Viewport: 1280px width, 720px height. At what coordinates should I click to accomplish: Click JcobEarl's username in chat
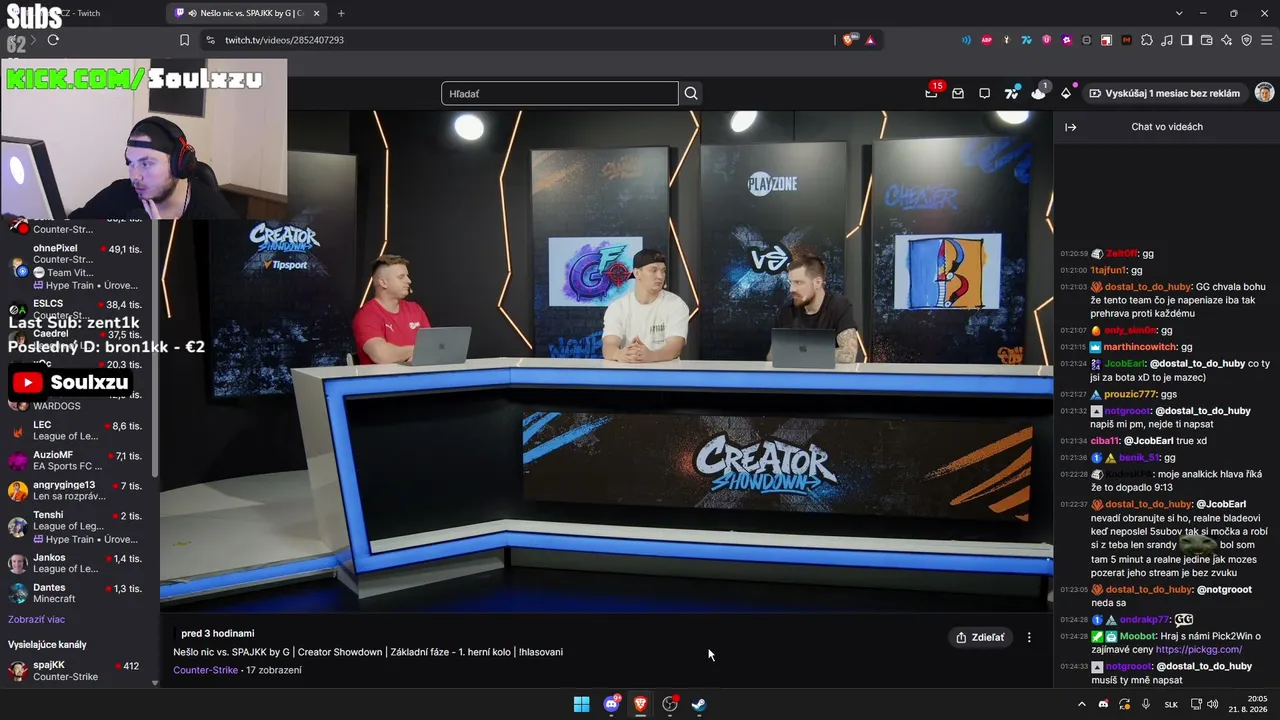pos(1124,364)
